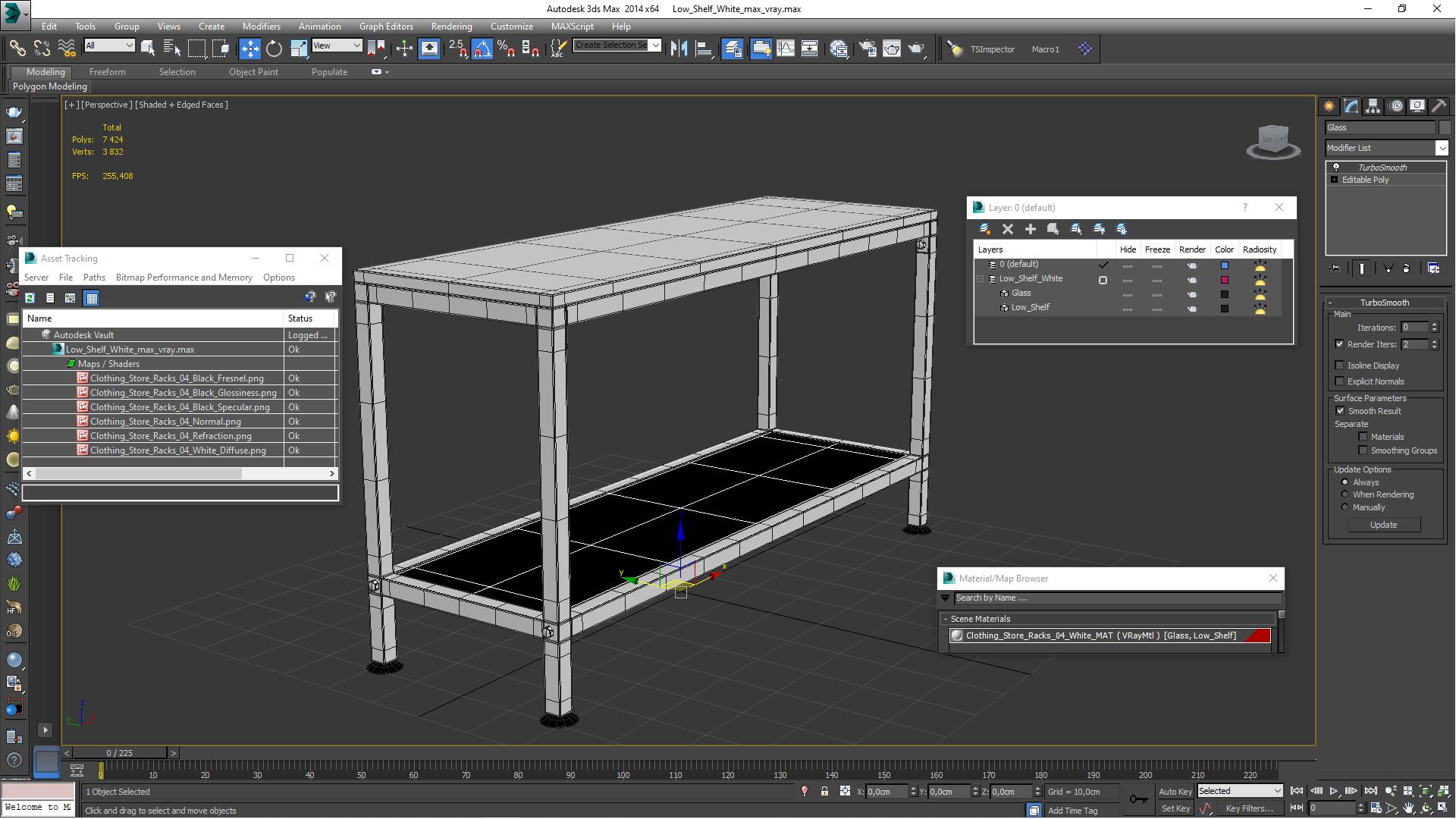Remove modifier from stack trash icon
The height and width of the screenshot is (819, 1456).
point(1407,268)
